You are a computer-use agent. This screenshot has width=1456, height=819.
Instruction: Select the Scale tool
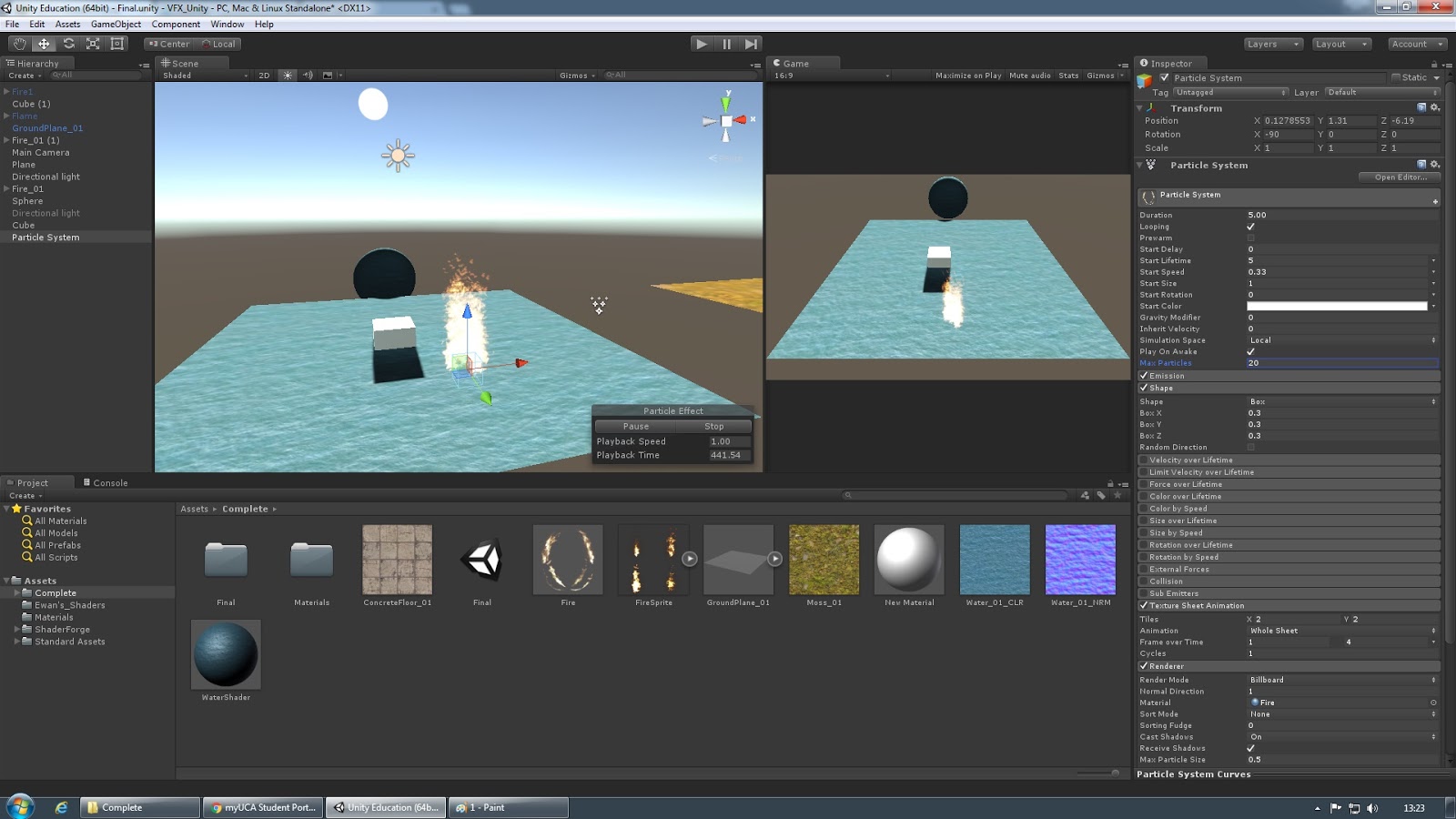click(93, 44)
